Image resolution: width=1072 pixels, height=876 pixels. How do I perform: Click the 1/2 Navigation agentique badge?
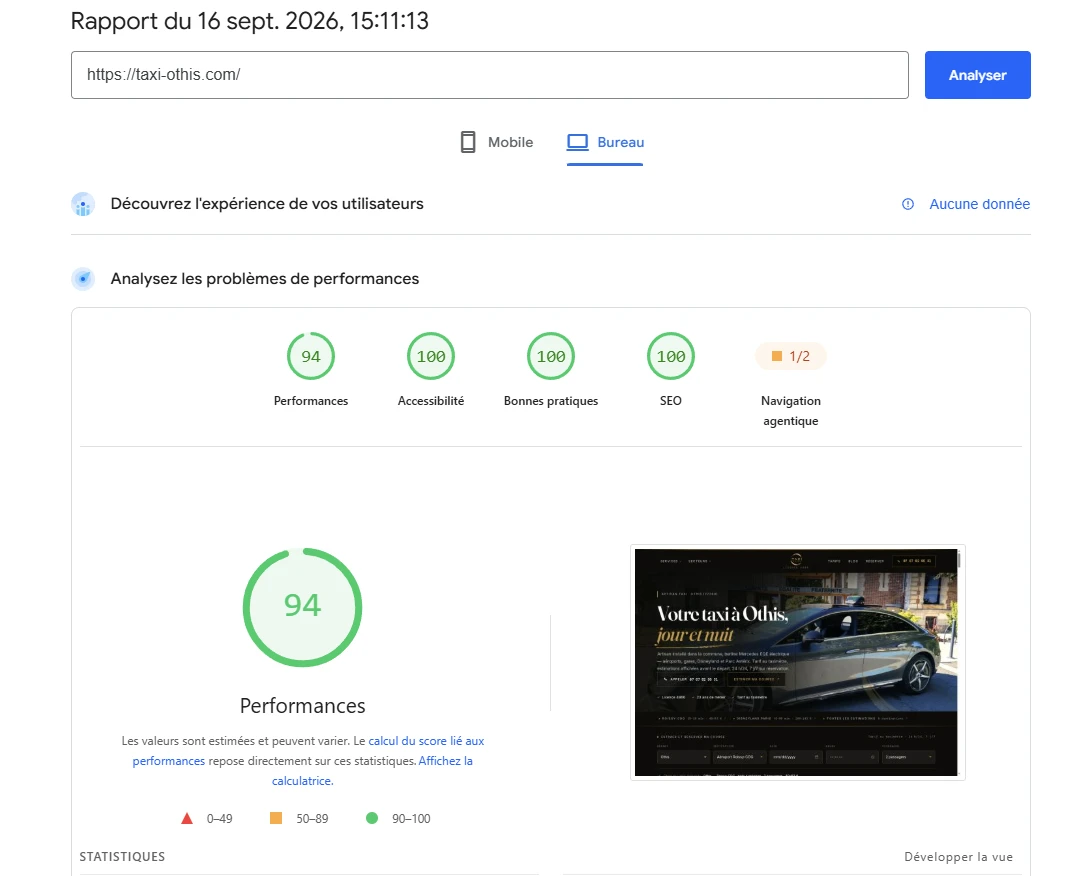pyautogui.click(x=791, y=356)
